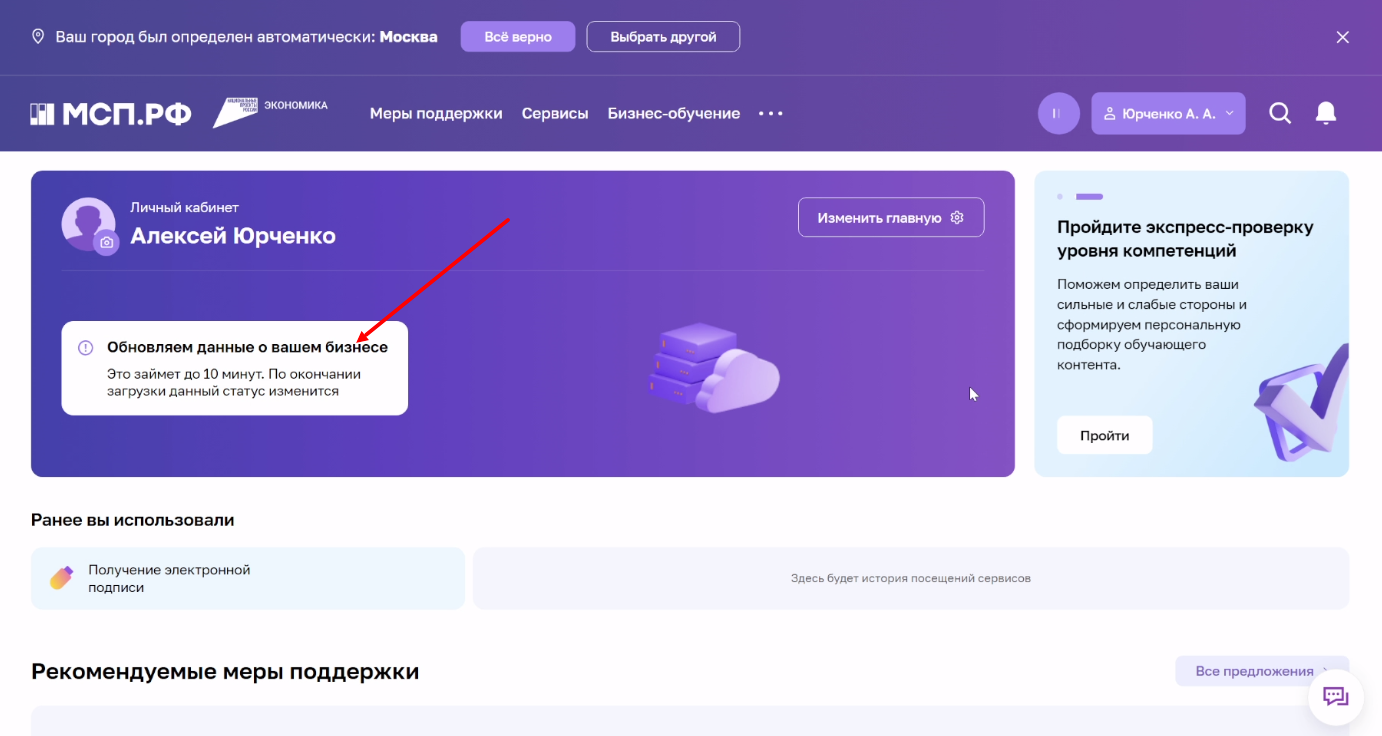Open Все предложения link with chevron
Screen dimensions: 1382x736
[x=1262, y=671]
